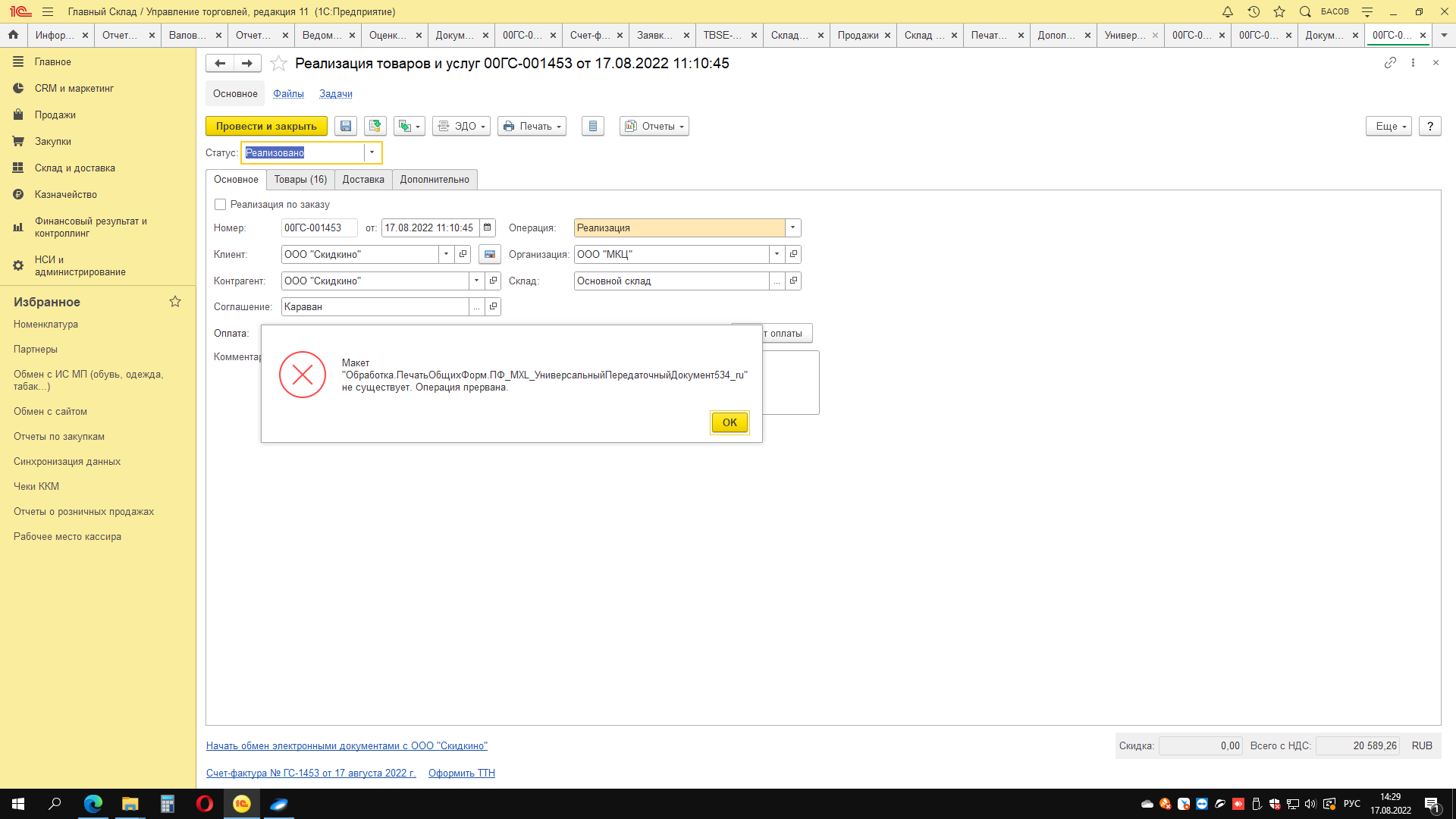Screen dimensions: 1456x819
Task: Open the create-based-on dropdown button
Action: 409,126
